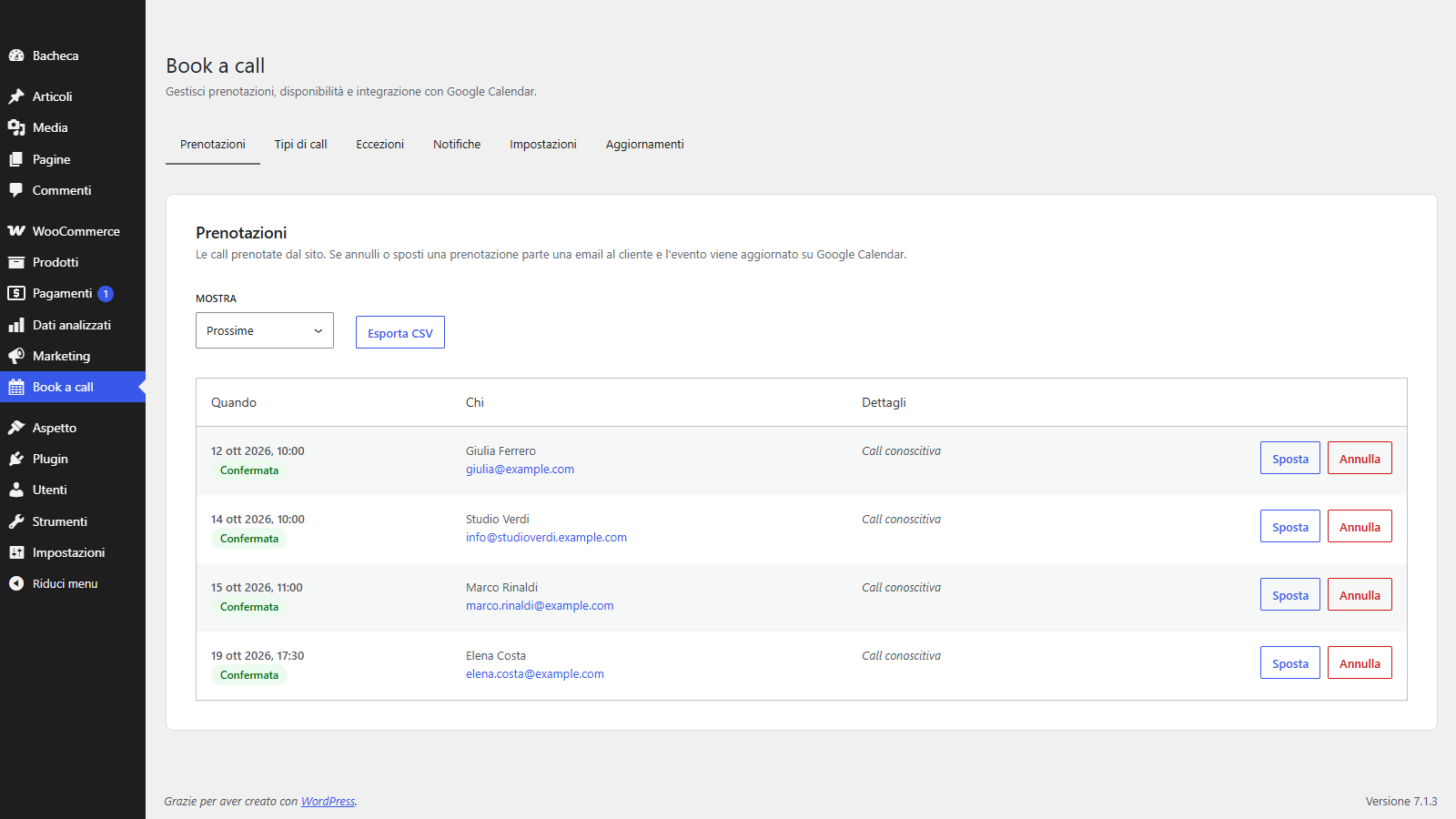Click the Strumenti wrench icon
Viewport: 1456px width, 819px height.
[x=16, y=521]
